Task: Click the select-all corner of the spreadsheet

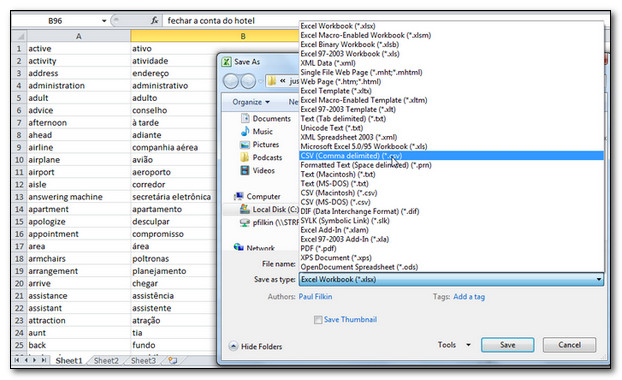Action: 19,36
